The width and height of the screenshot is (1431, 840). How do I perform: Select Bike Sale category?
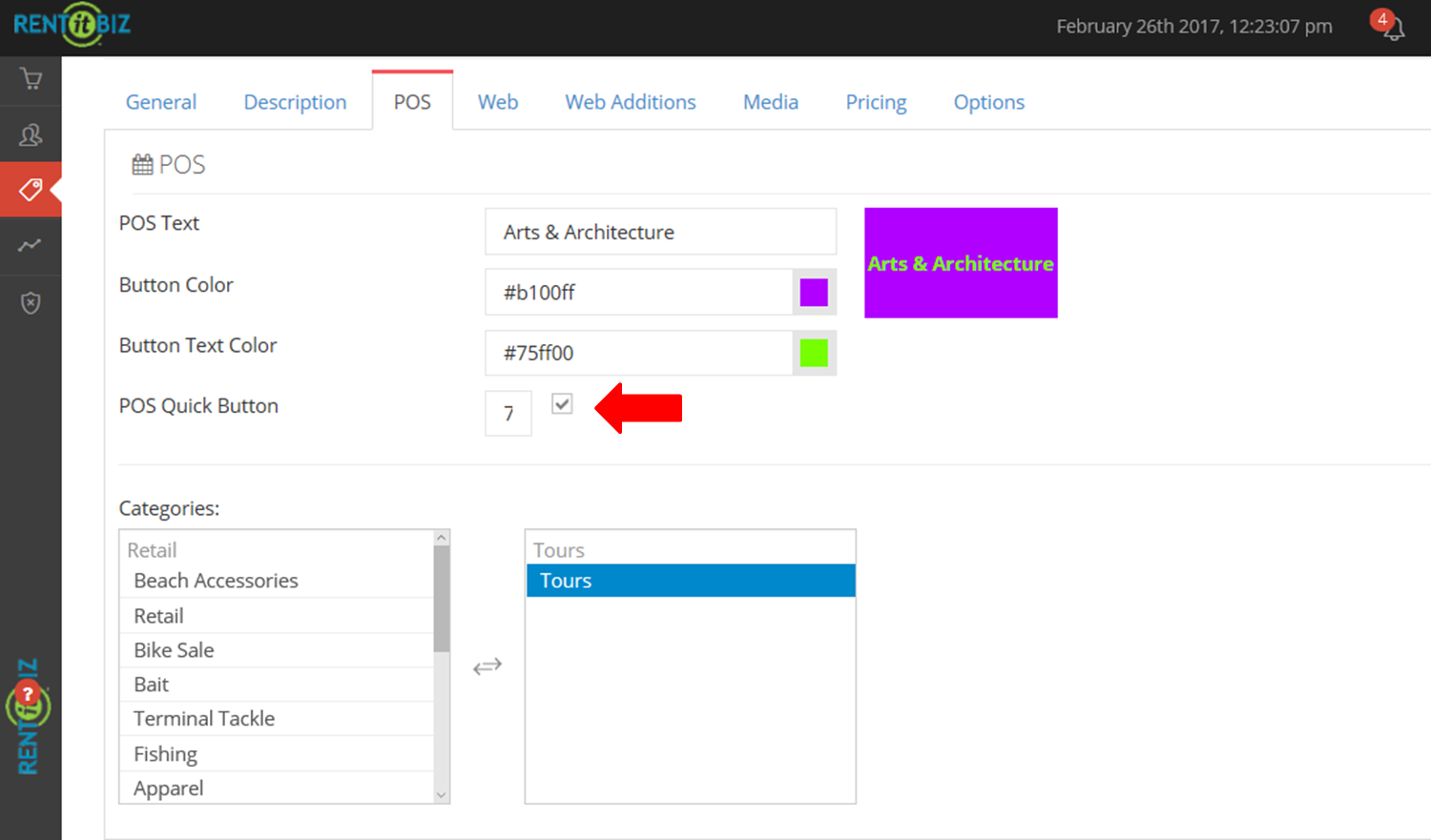pyautogui.click(x=277, y=650)
